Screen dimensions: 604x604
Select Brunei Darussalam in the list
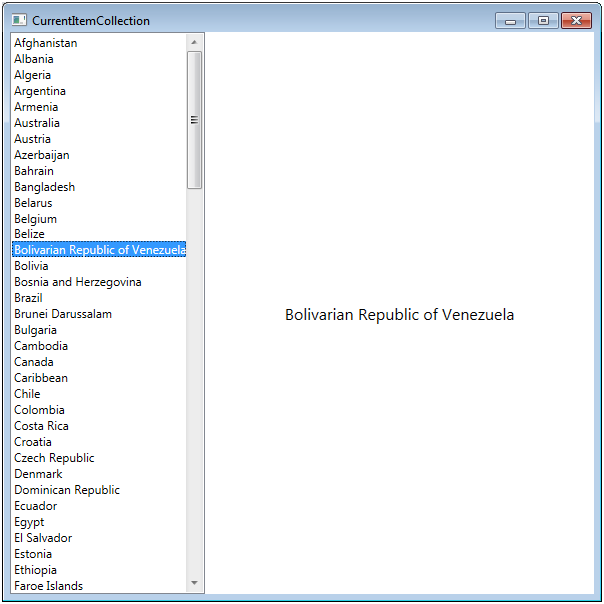[99, 314]
